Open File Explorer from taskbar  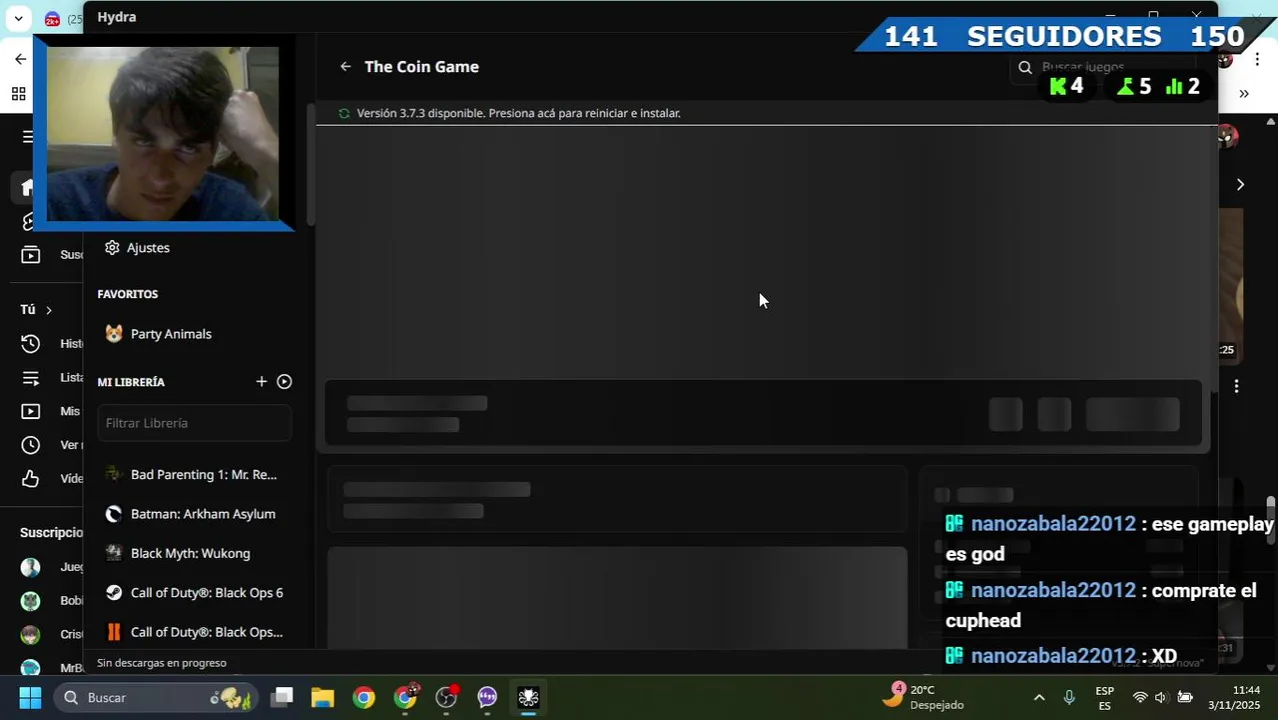pos(322,698)
